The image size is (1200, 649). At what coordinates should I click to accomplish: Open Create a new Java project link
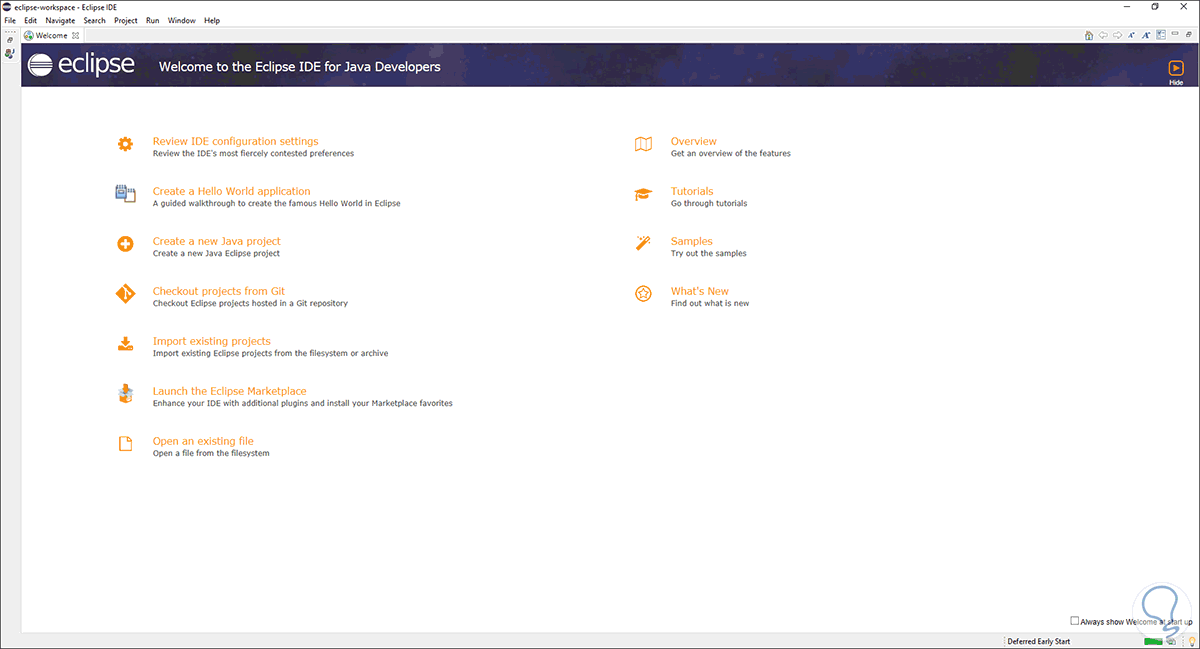pyautogui.click(x=216, y=241)
